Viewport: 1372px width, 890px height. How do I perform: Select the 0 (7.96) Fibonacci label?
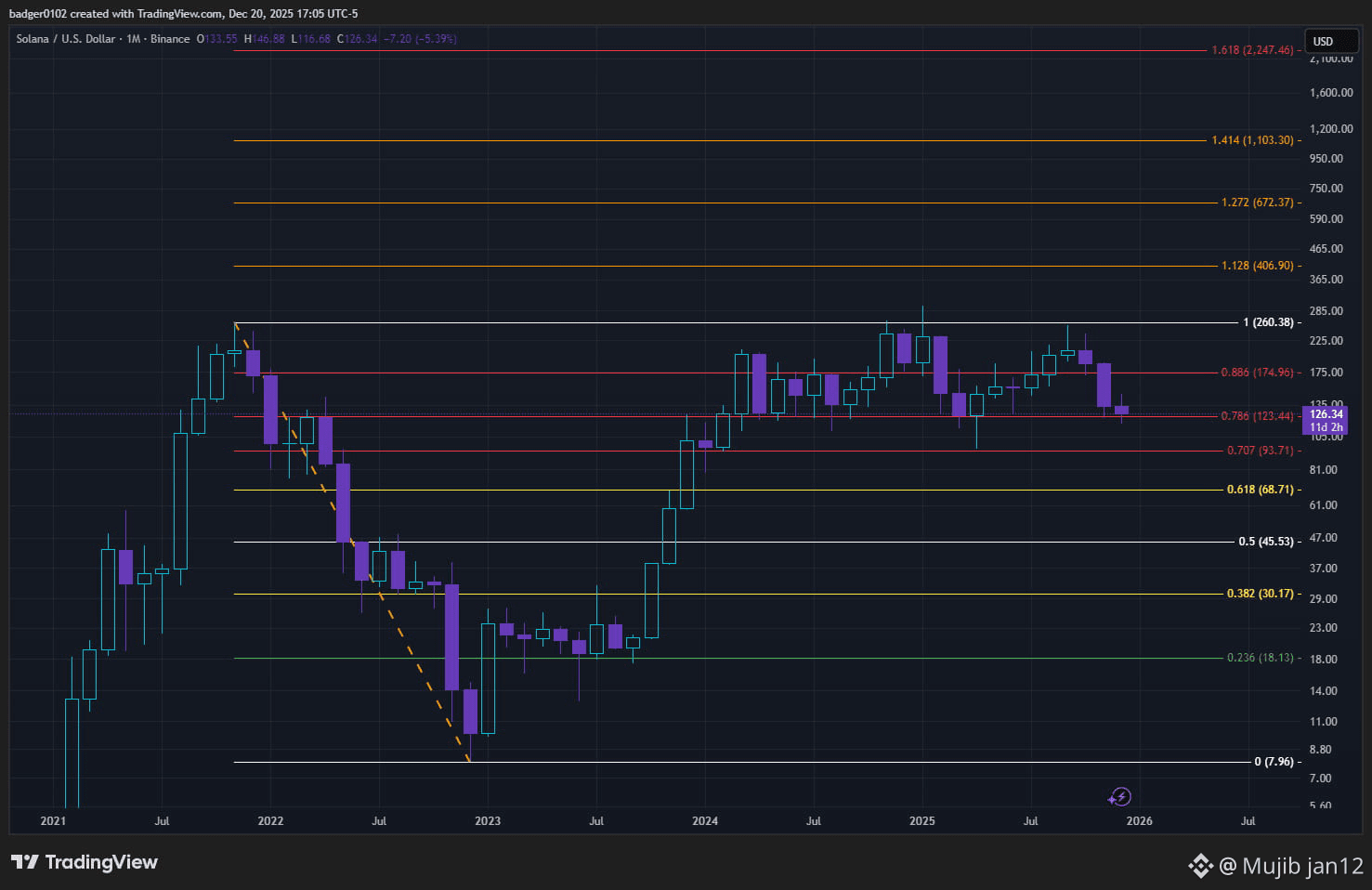[x=1274, y=762]
